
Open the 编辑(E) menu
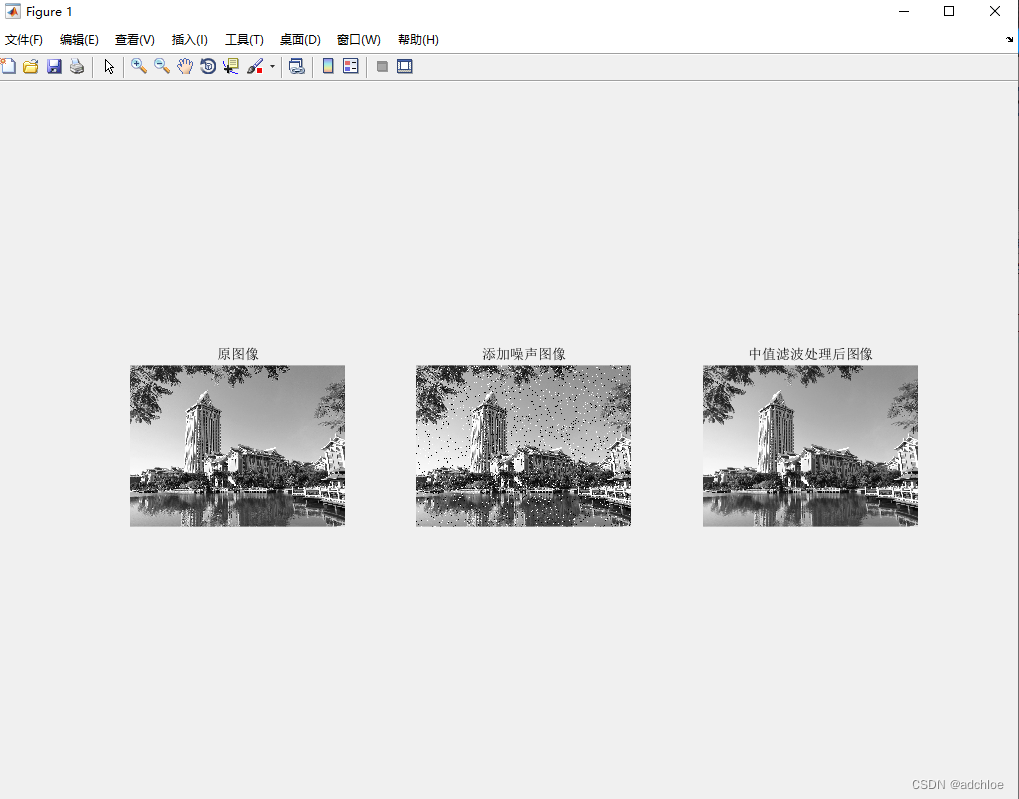coord(79,40)
